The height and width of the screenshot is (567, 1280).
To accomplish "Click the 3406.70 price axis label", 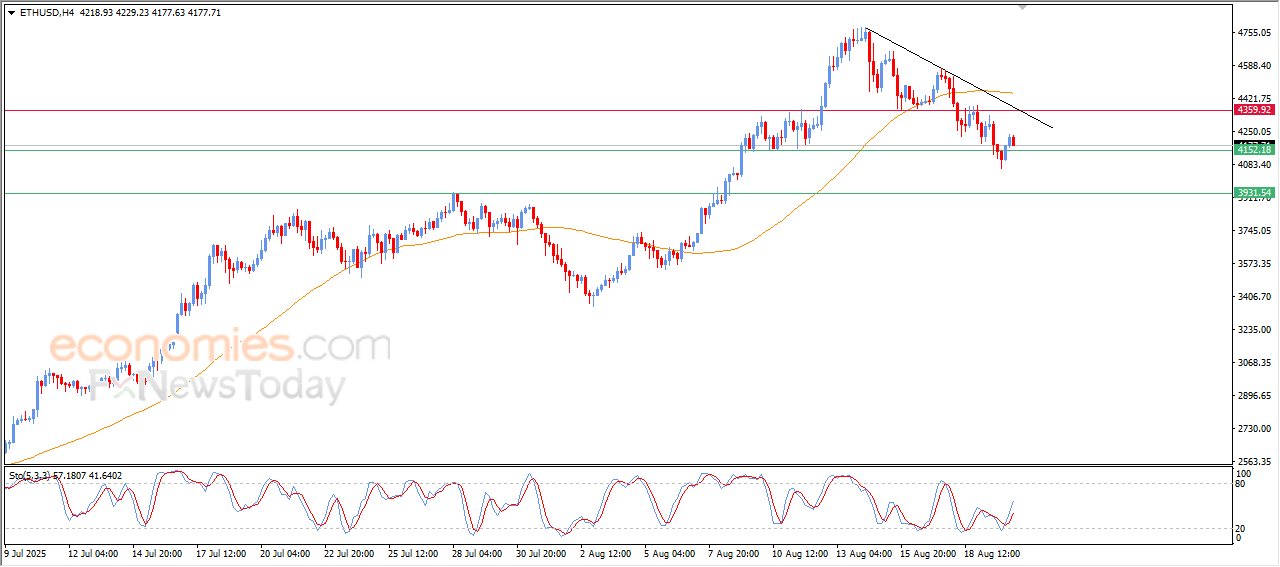I will 1256,297.
